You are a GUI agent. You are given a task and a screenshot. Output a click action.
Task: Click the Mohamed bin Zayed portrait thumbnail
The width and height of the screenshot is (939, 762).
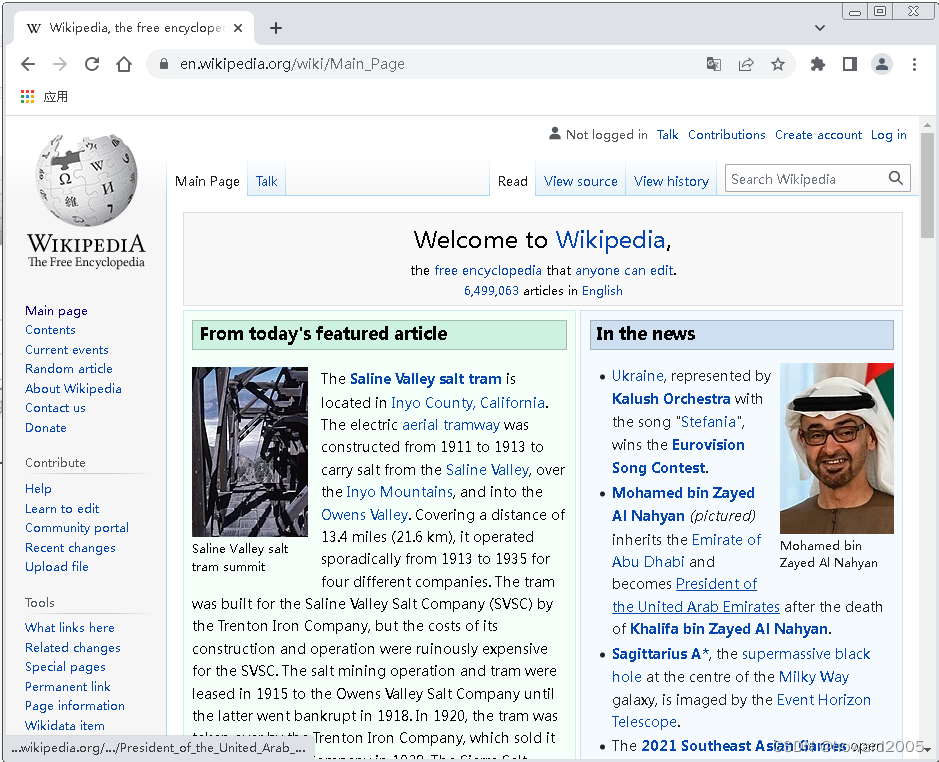tap(837, 448)
